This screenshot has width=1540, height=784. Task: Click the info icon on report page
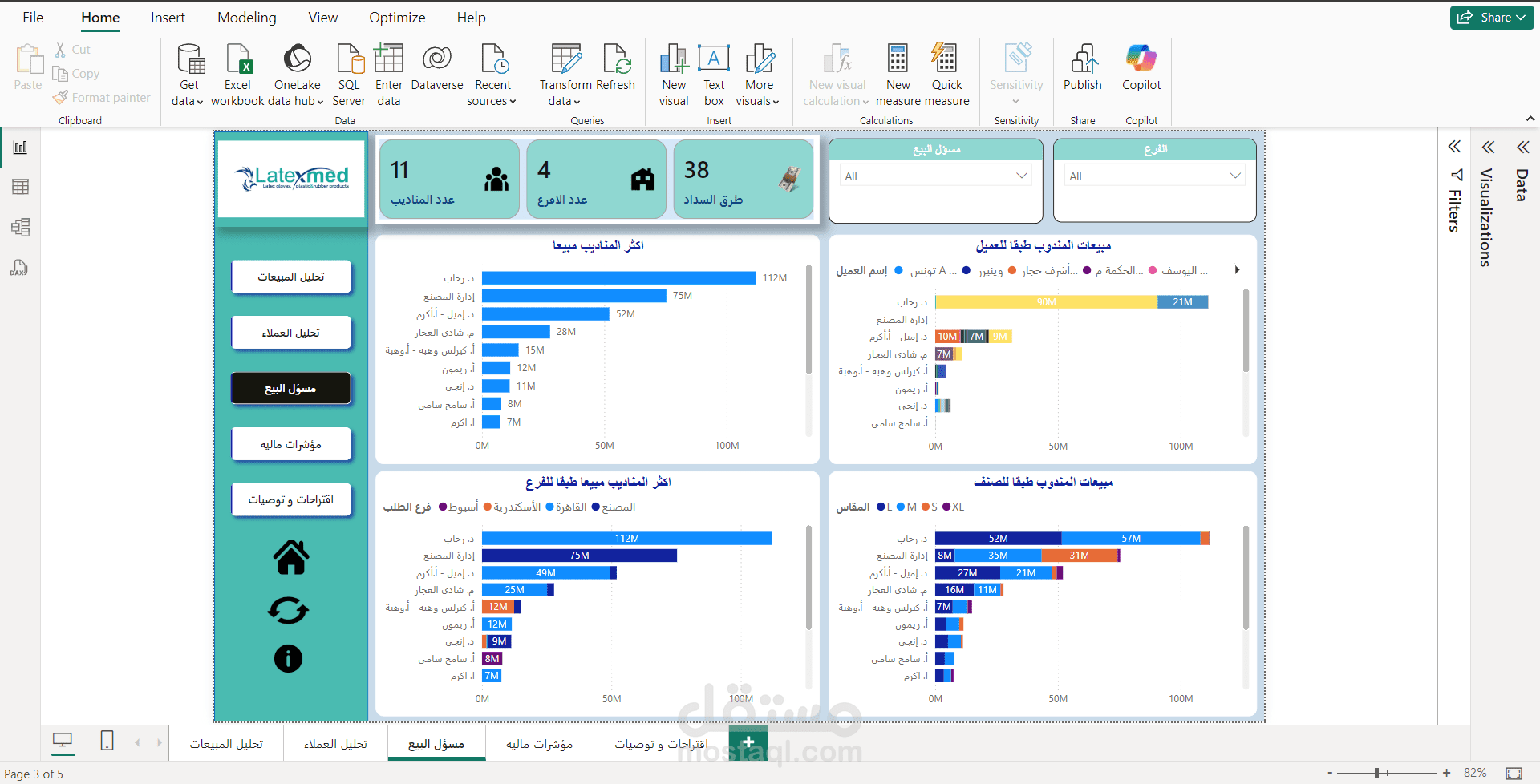tap(289, 659)
